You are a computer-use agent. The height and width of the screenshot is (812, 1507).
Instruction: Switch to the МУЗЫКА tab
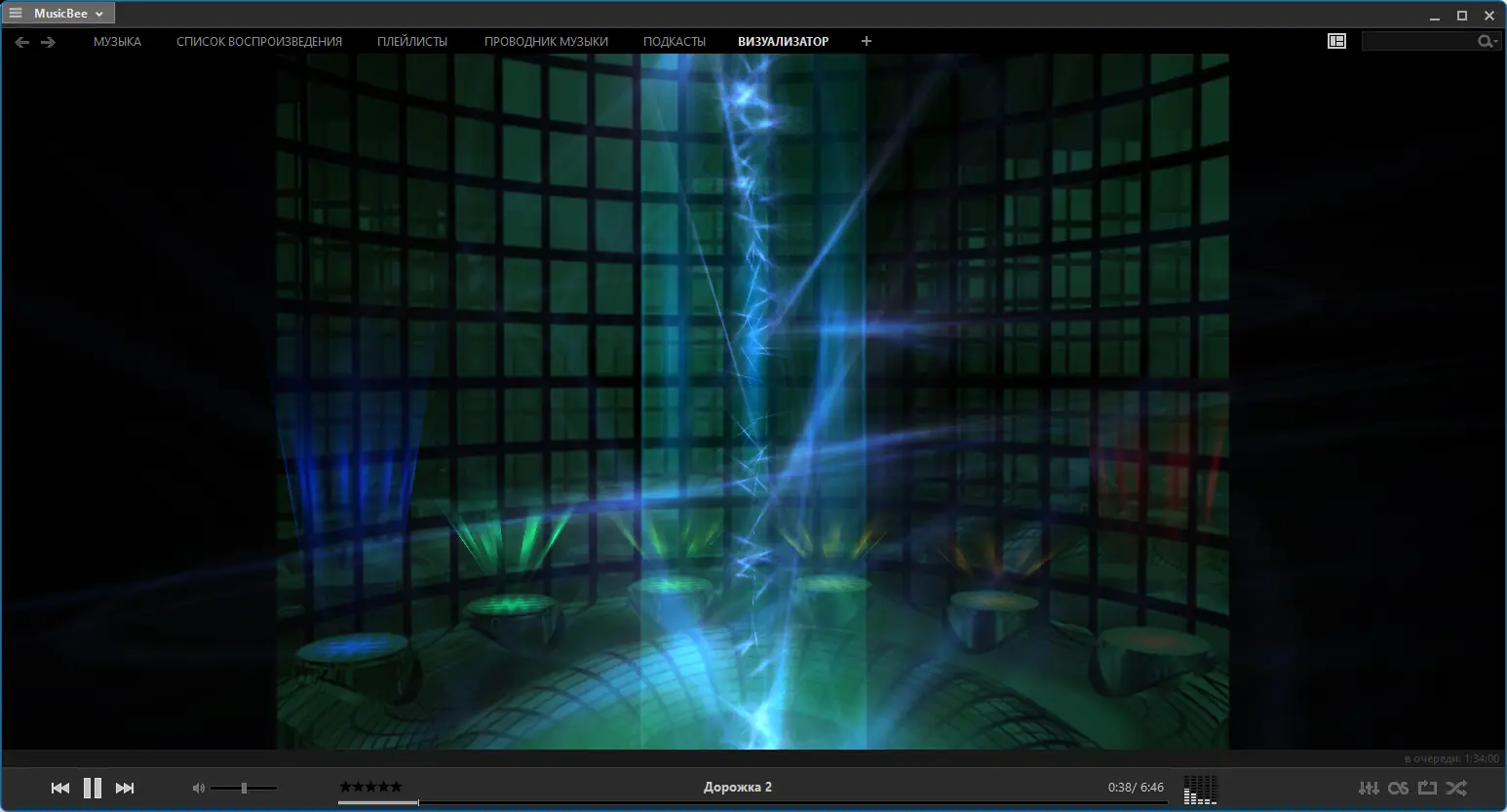117,42
